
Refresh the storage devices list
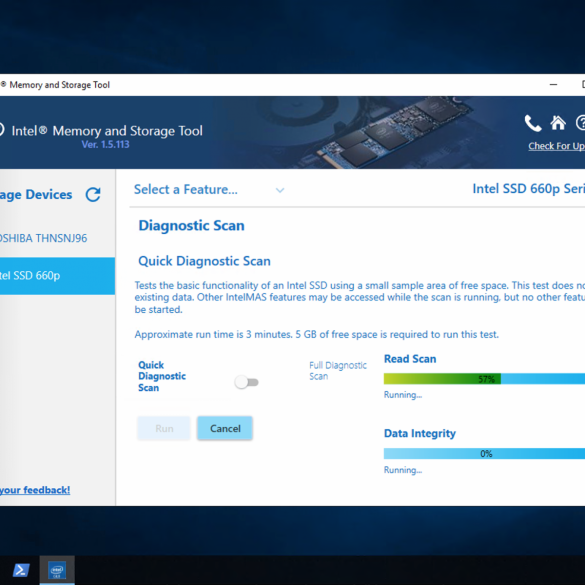(93, 194)
